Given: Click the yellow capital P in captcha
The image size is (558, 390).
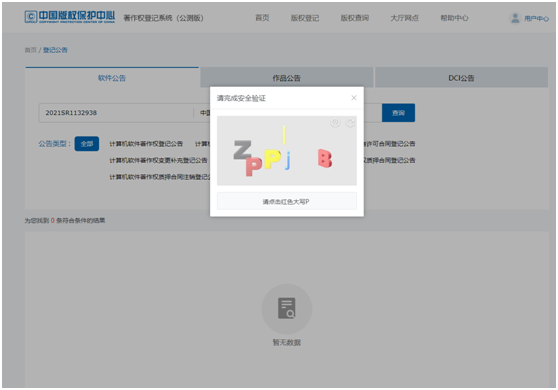Looking at the screenshot, I should 272,158.
